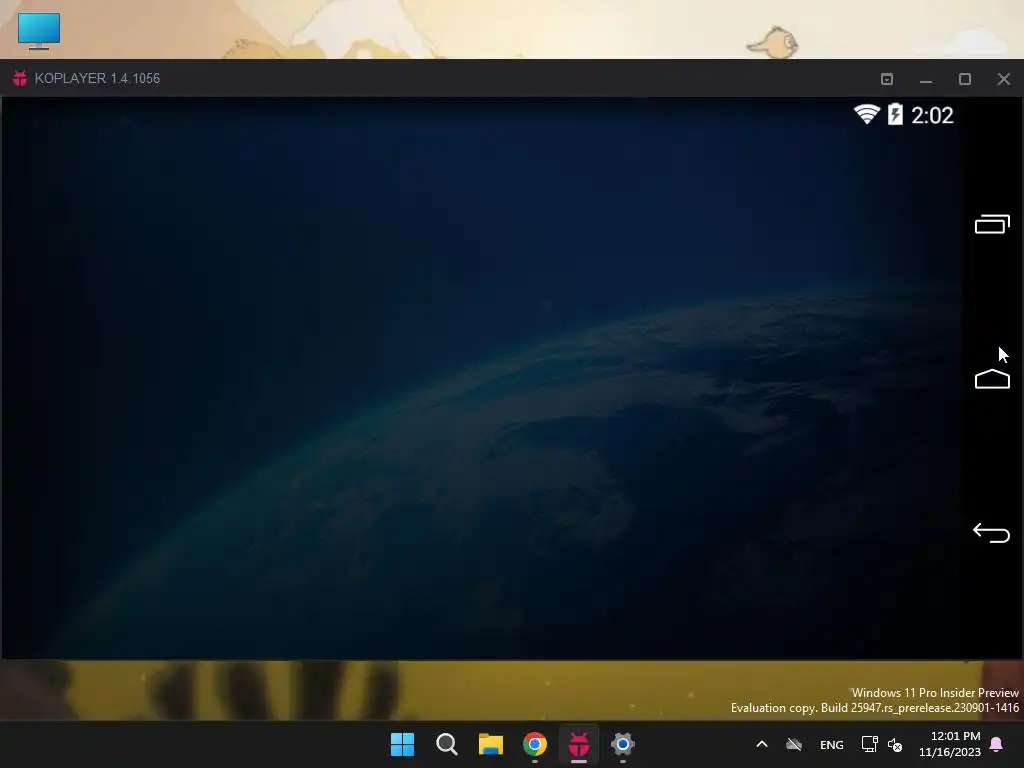The image size is (1024, 768).
Task: Click the OneDrive cloud tray icon
Action: click(x=794, y=744)
